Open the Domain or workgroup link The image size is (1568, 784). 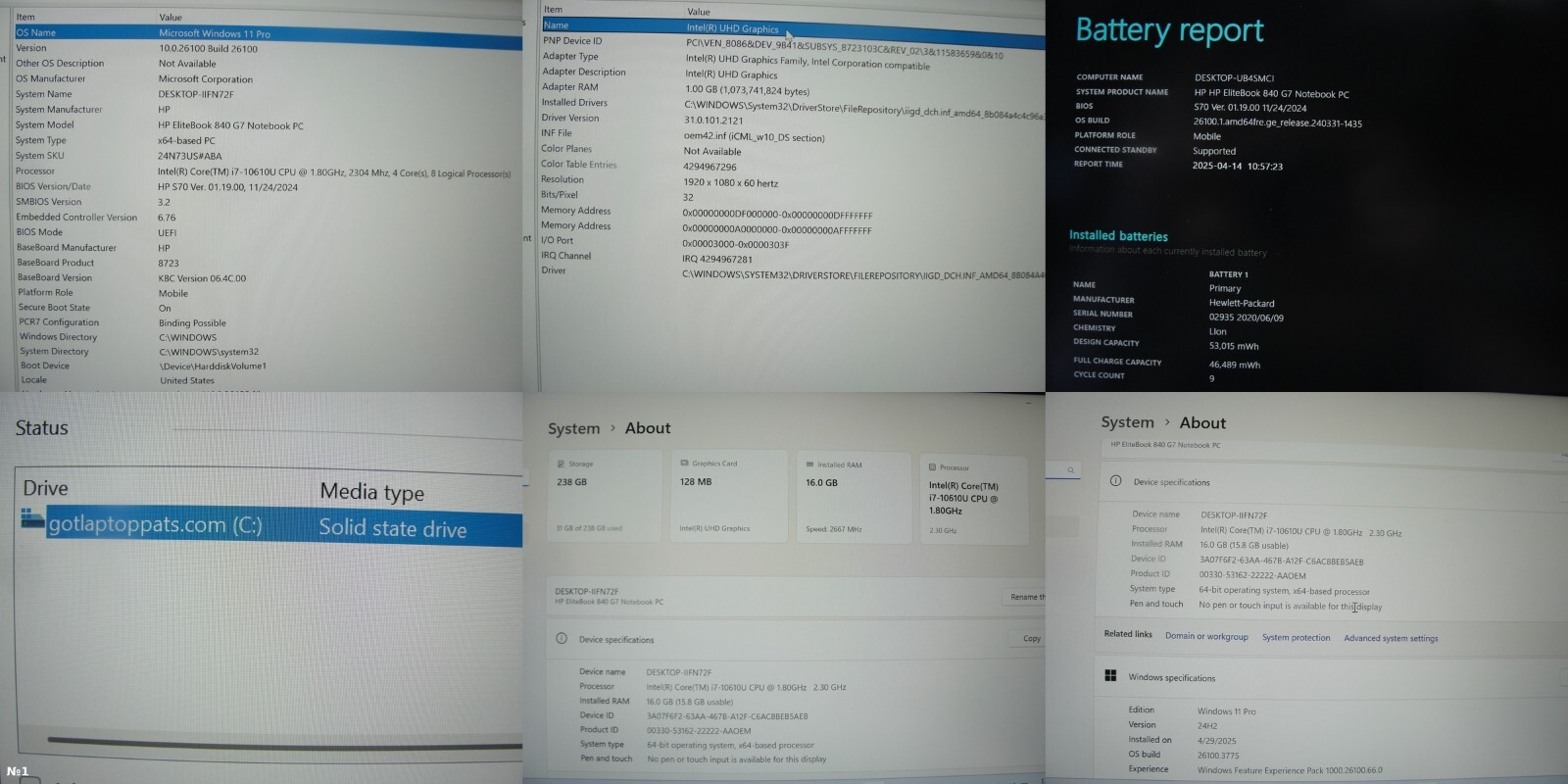[1206, 636]
